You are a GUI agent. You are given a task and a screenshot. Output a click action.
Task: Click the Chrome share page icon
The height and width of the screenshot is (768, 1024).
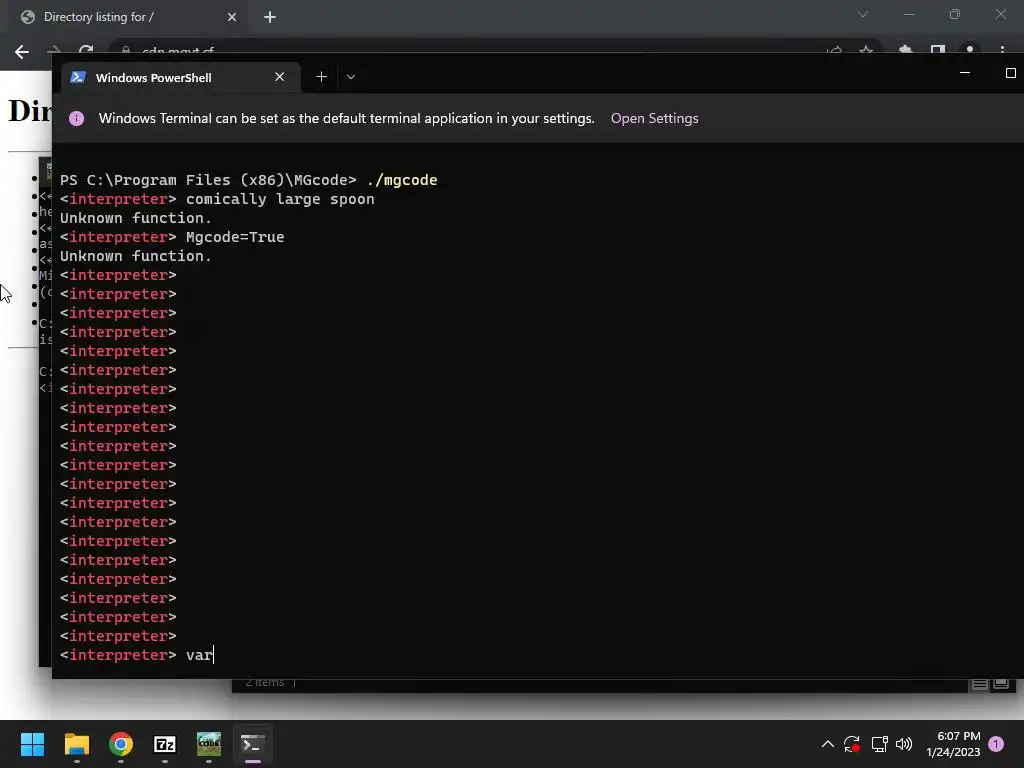(834, 51)
